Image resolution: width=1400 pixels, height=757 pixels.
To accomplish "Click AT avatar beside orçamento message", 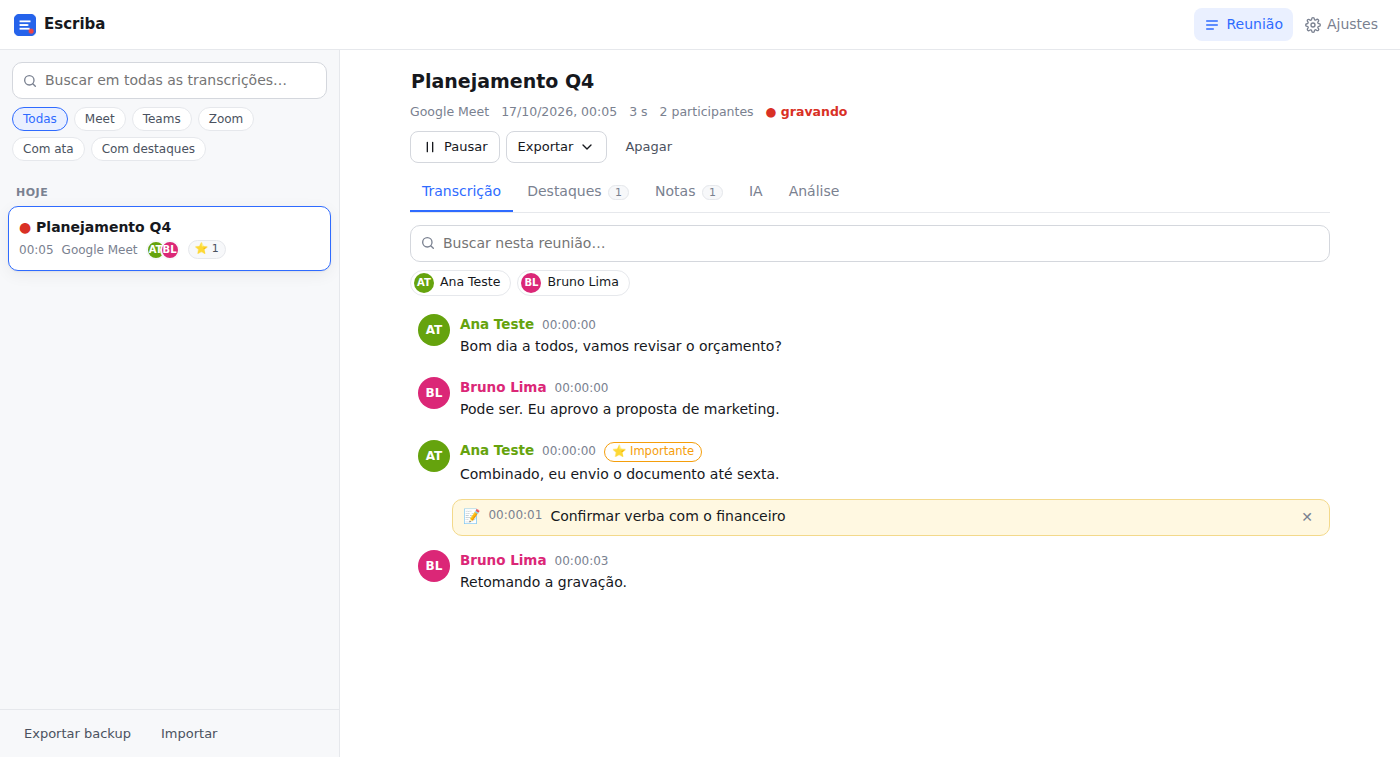I will (x=434, y=330).
